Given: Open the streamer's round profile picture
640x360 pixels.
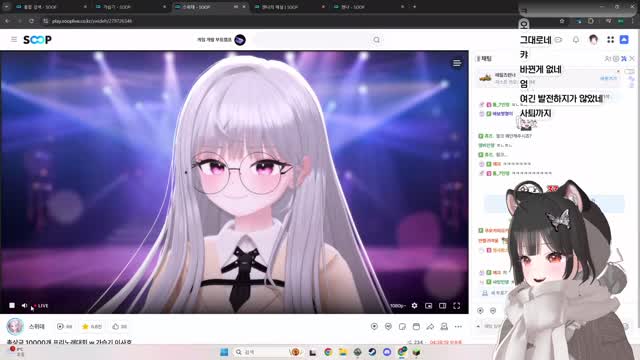Looking at the screenshot, I should click(15, 327).
